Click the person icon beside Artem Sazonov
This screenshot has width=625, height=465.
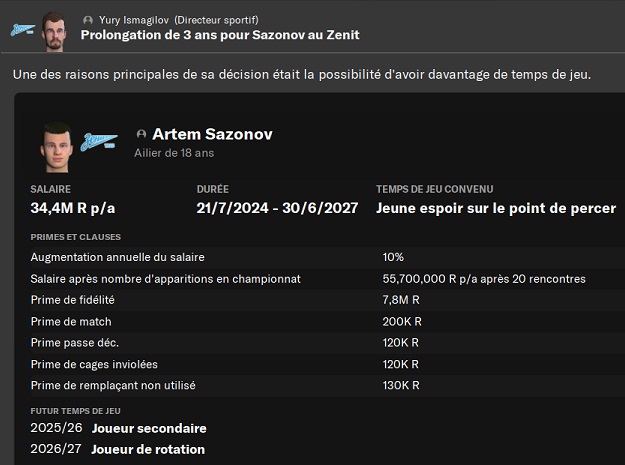point(141,135)
